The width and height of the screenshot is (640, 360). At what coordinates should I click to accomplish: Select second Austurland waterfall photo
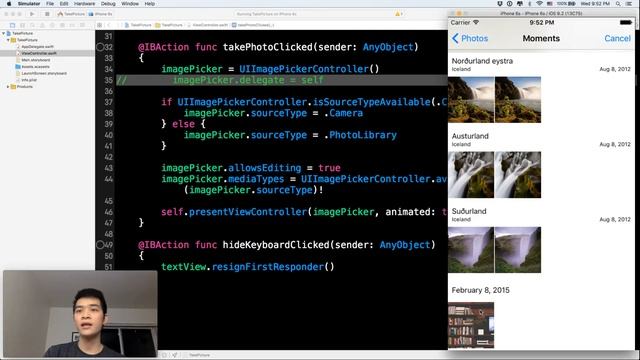pyautogui.click(x=518, y=175)
